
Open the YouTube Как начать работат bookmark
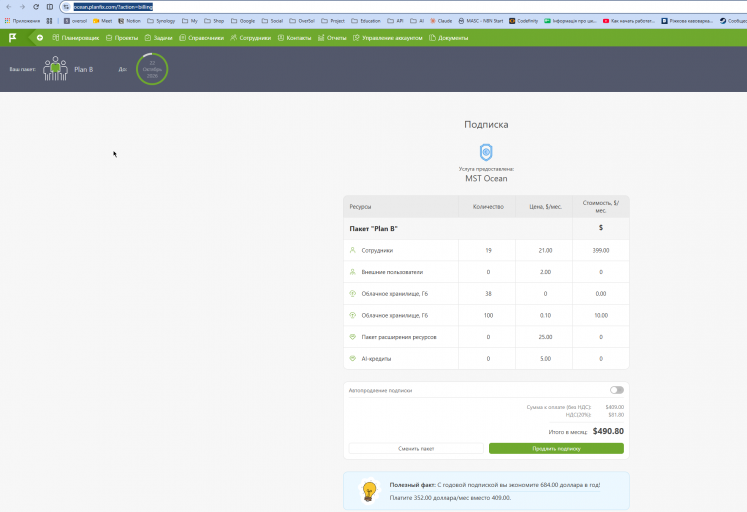click(629, 21)
